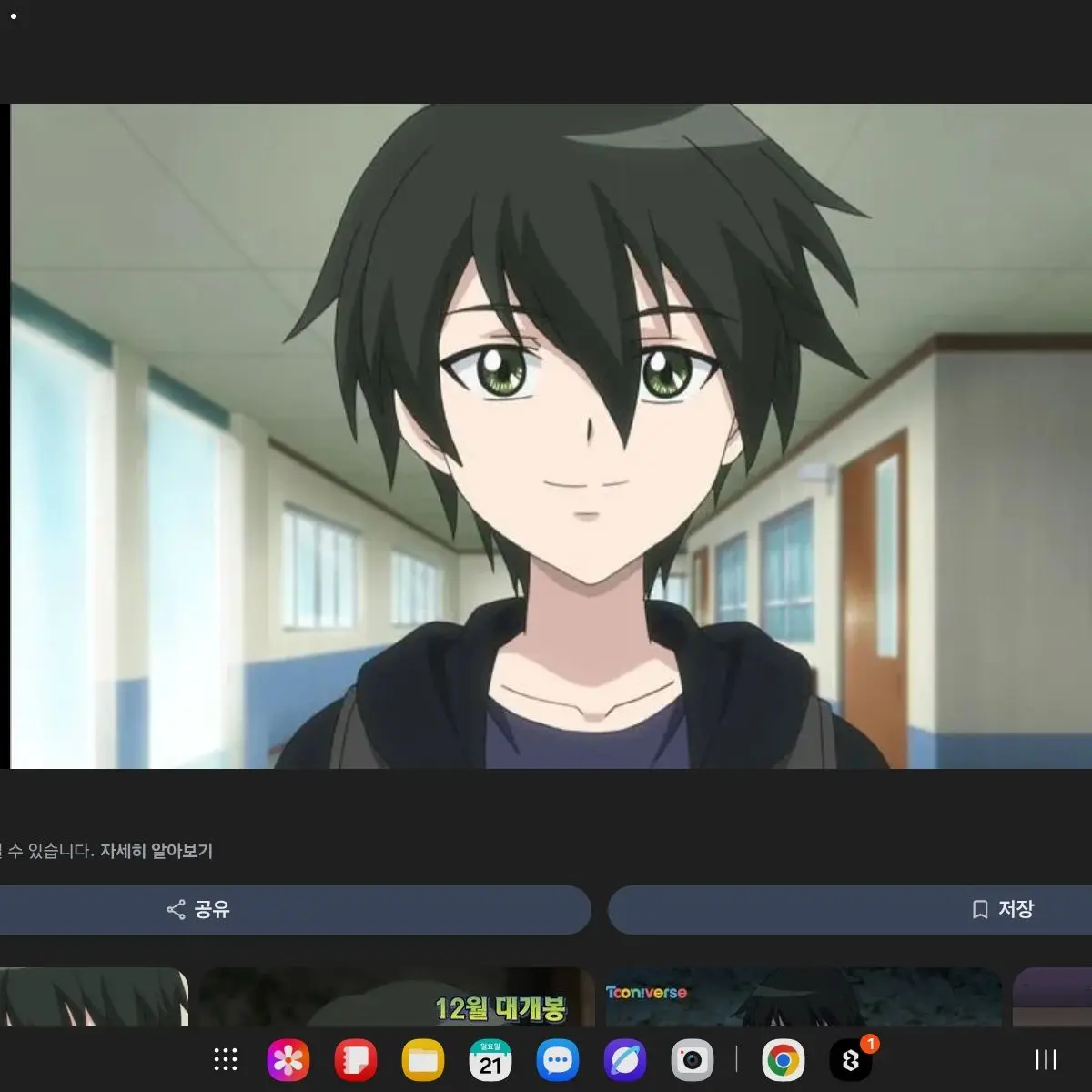Open the 12월 대개봉 related thumbnail

[x=396, y=996]
